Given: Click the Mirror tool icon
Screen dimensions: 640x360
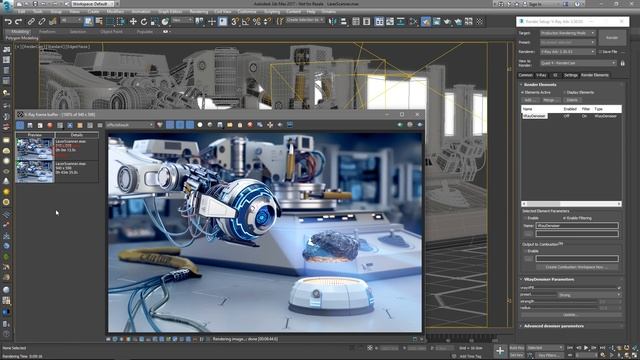Looking at the screenshot, I should 333,21.
